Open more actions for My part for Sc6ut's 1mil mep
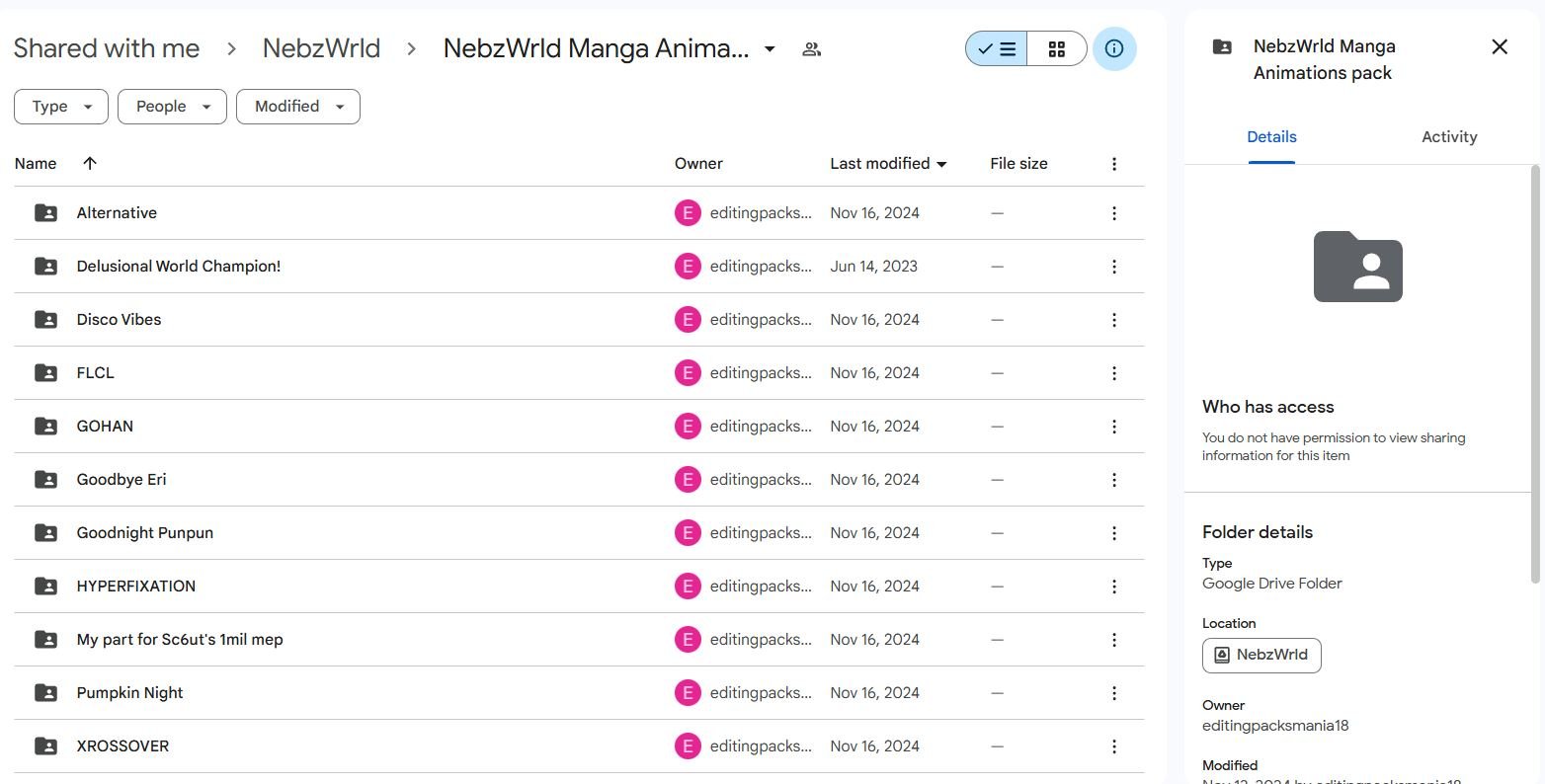This screenshot has width=1545, height=784. coord(1114,640)
